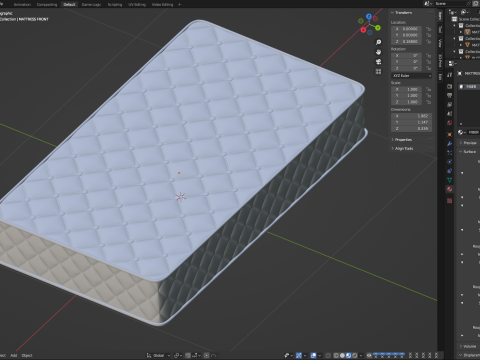Click the green Y axis on navigation gizmo
The height and width of the screenshot is (360, 480).
[x=378, y=28]
